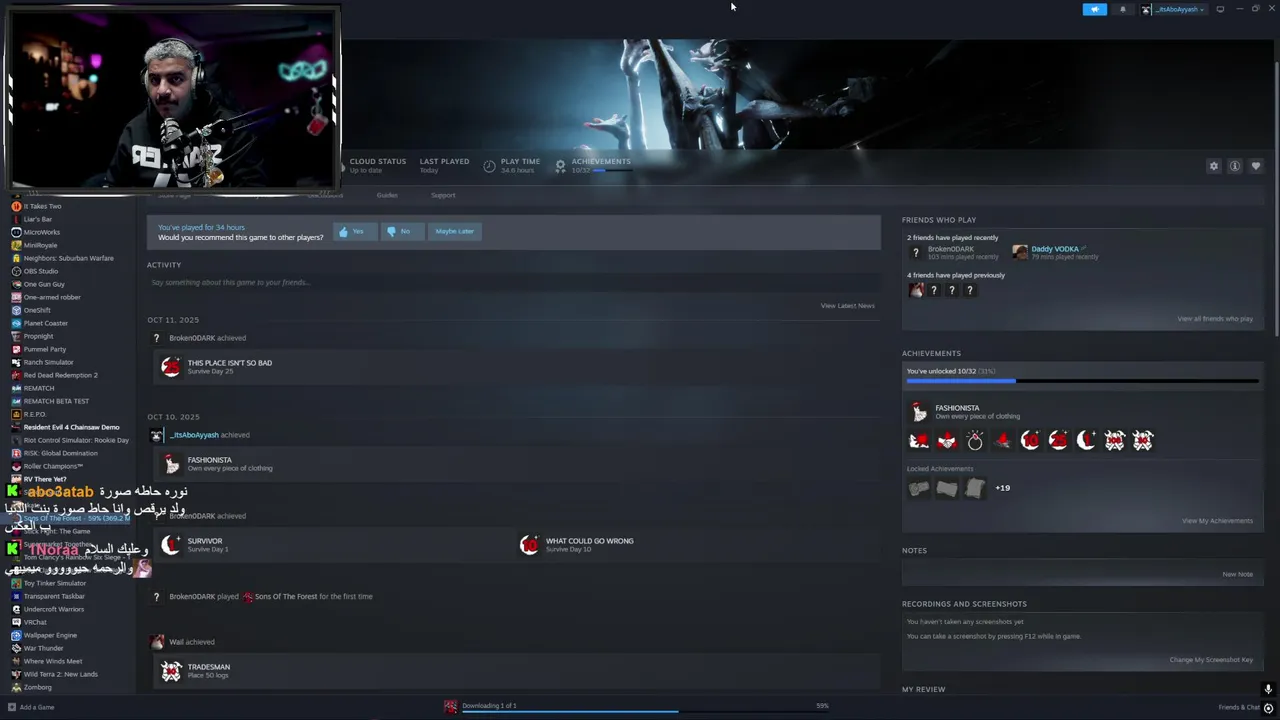Image resolution: width=1280 pixels, height=720 pixels.
Task: Select War Thunder in library list
Action: [x=43, y=648]
